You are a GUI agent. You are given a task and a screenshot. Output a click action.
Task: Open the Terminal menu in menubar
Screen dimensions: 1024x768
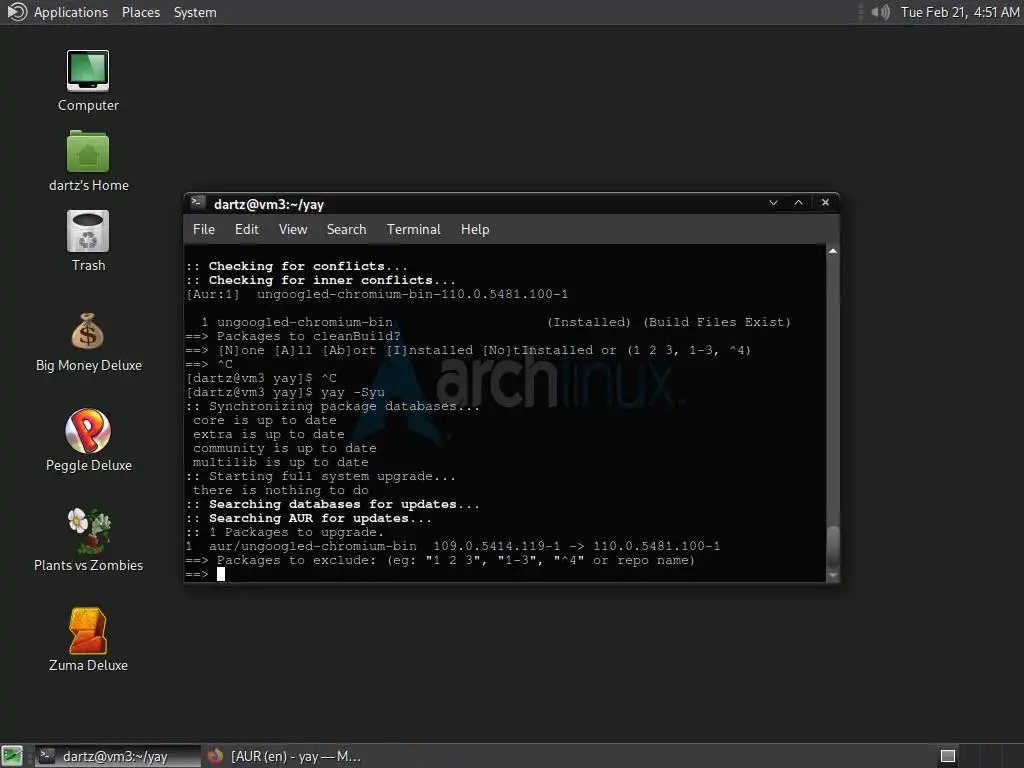[x=413, y=229]
